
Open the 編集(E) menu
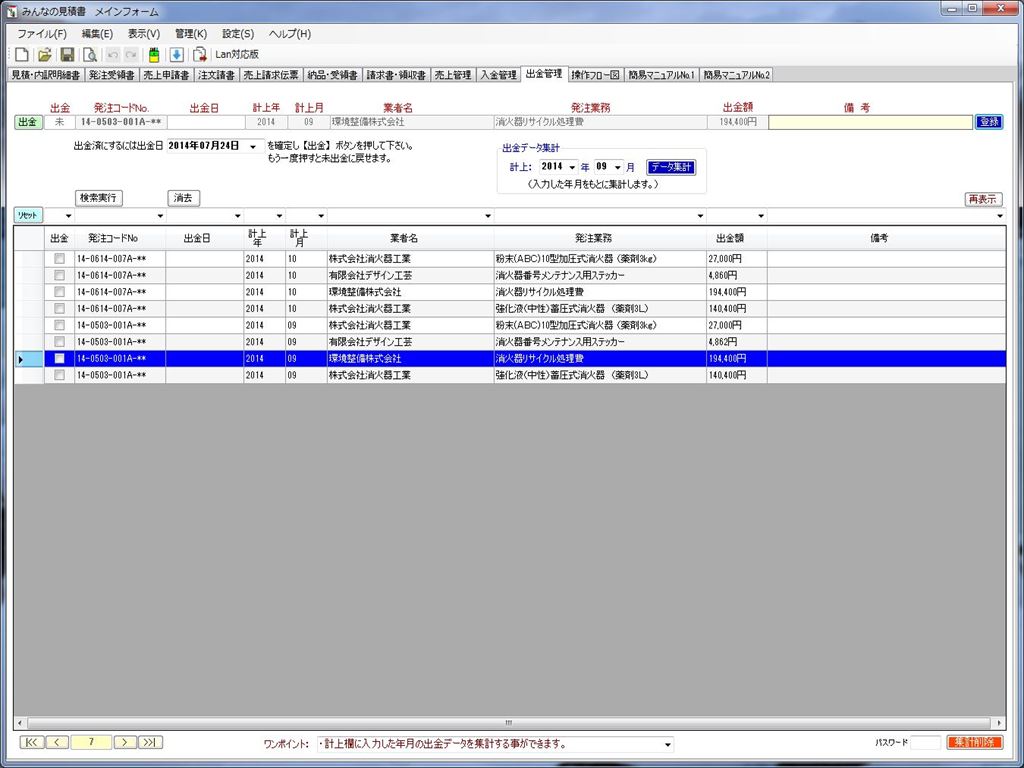pos(97,34)
